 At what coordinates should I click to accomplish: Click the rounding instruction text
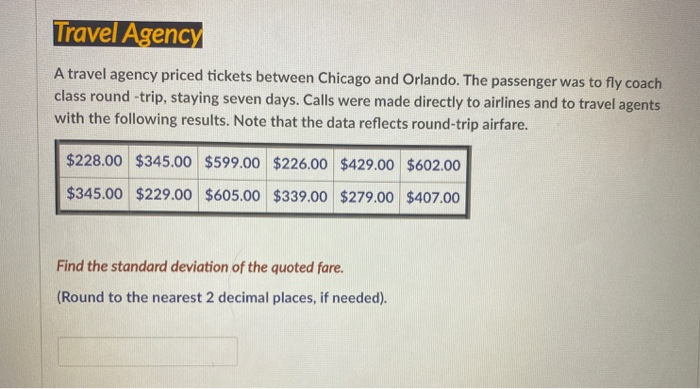coord(222,297)
